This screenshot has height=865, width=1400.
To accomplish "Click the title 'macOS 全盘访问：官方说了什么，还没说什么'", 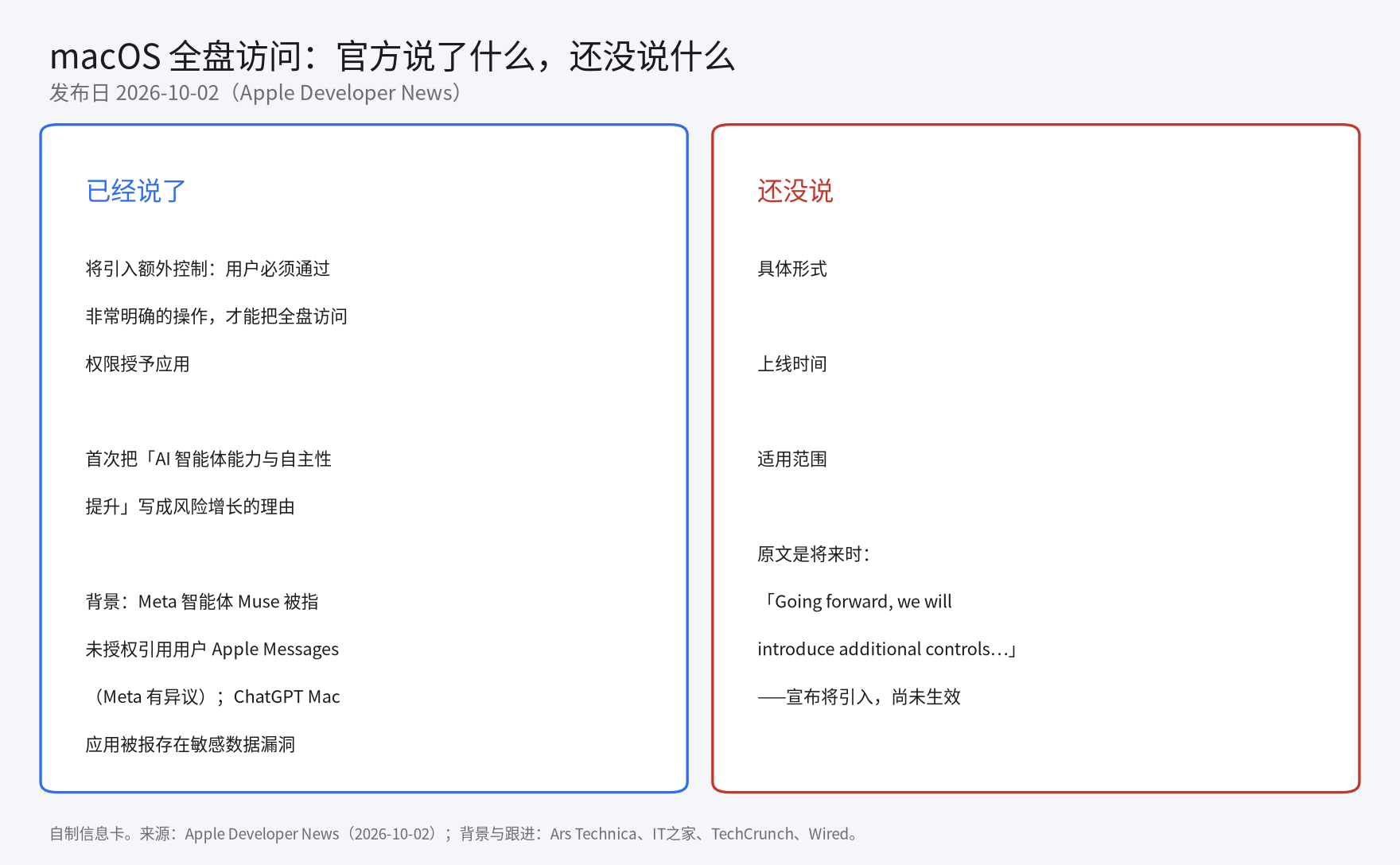I will [x=392, y=56].
